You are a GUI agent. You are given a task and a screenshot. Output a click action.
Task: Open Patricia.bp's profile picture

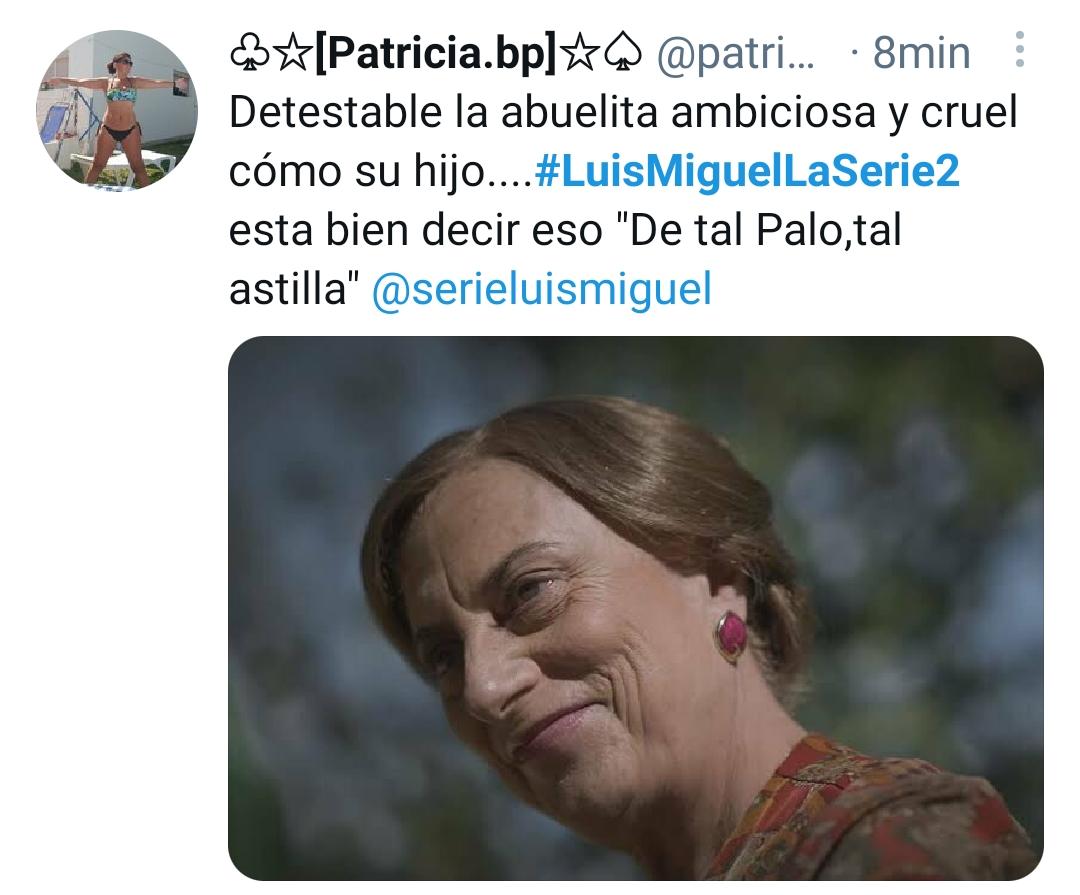116,110
